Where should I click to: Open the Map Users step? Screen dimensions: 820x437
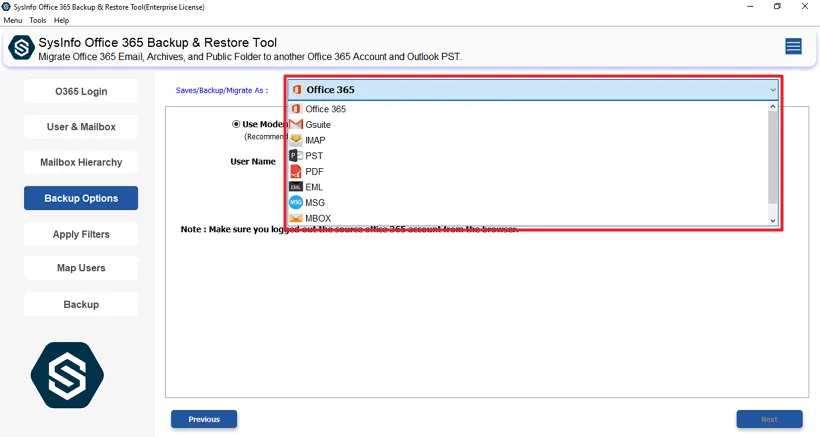[x=81, y=268]
